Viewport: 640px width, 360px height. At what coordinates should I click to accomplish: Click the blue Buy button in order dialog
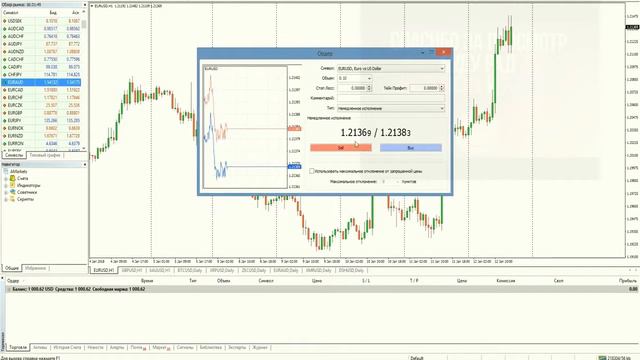pyautogui.click(x=411, y=148)
